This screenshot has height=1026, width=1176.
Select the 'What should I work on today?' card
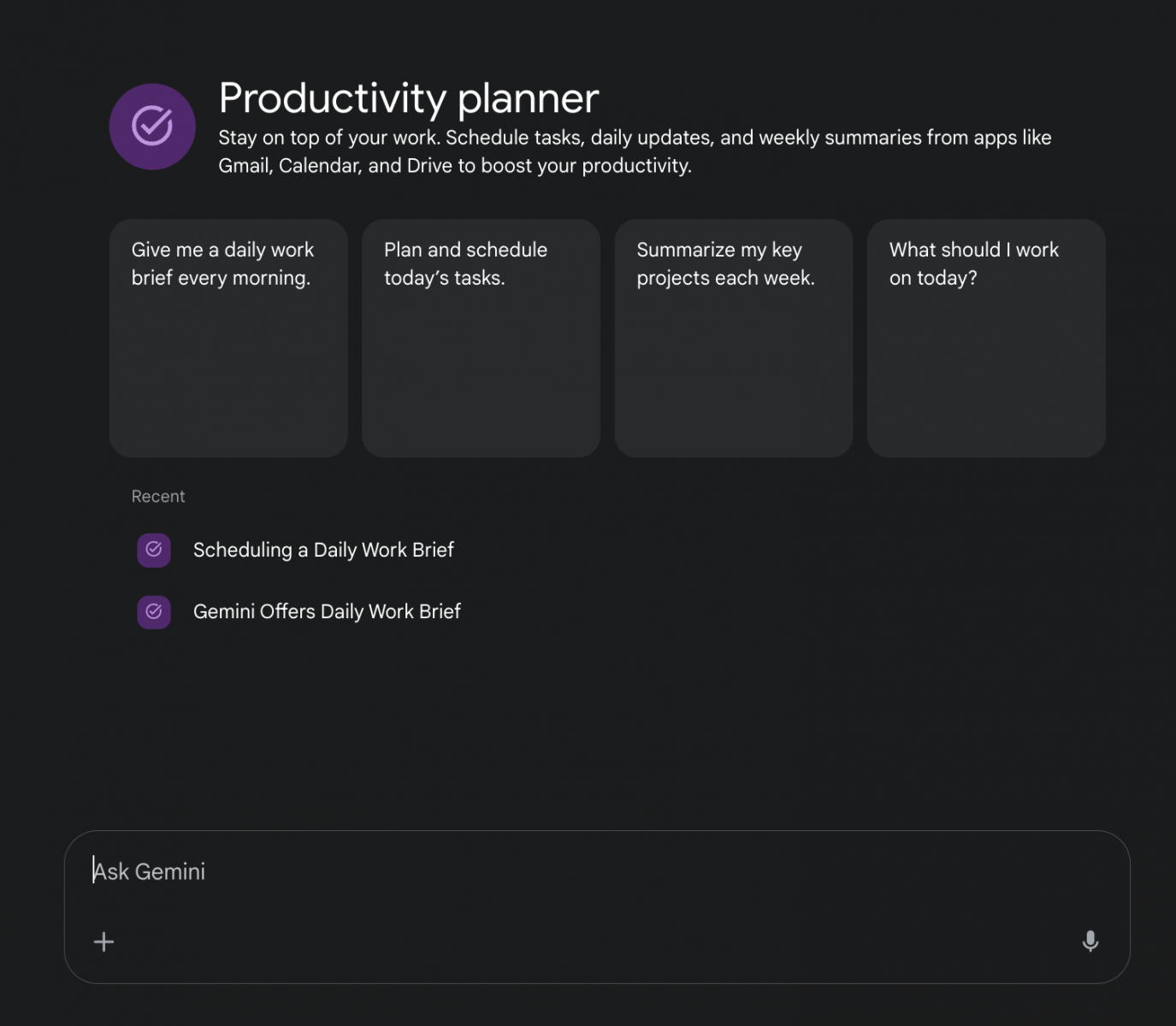pos(986,338)
